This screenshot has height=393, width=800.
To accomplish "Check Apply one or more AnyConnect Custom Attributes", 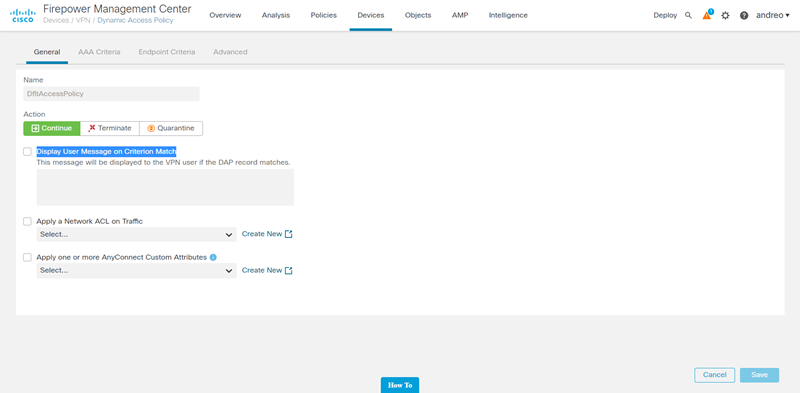I will 28,257.
